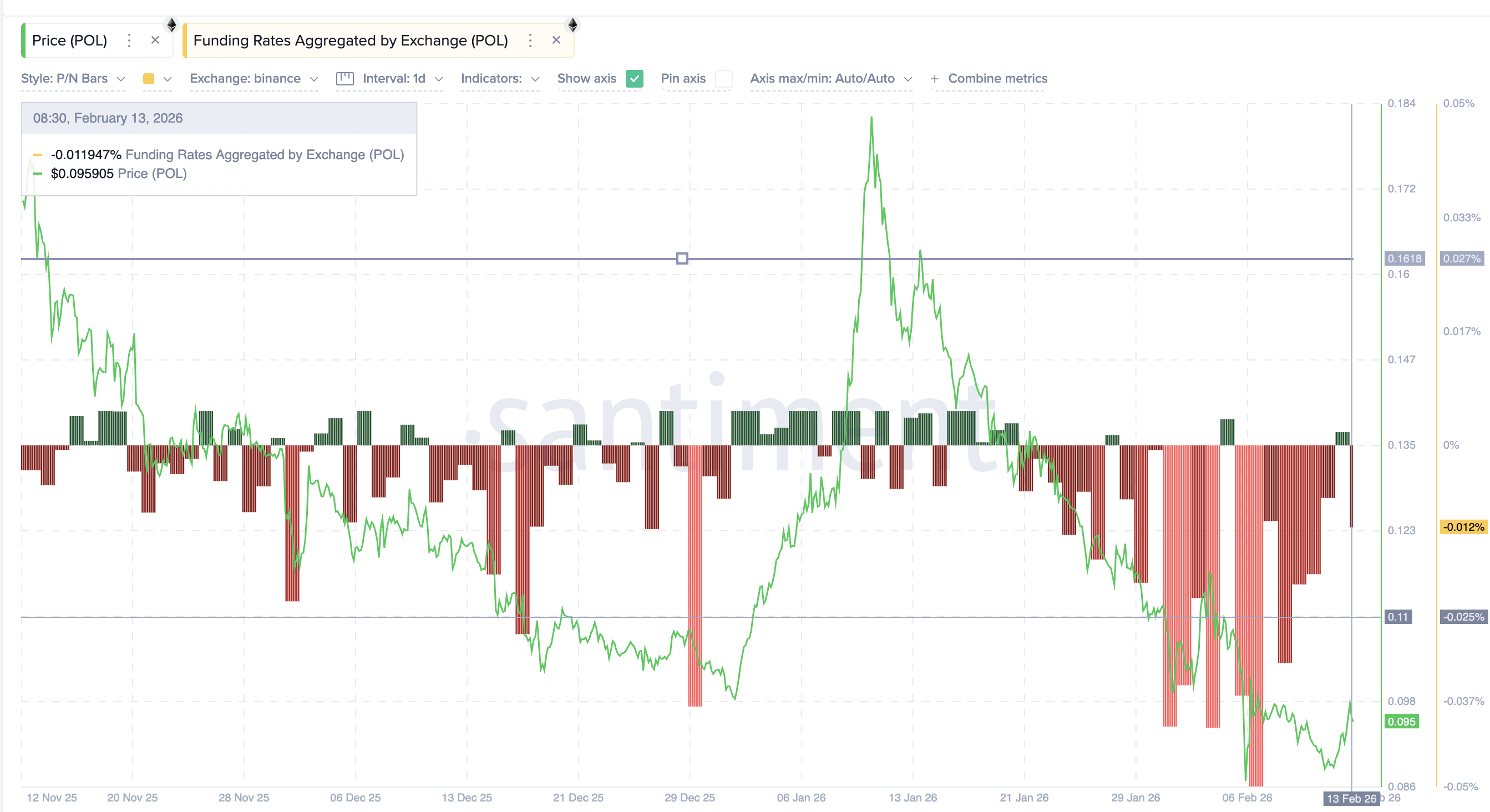Open the Interval: 1d dropdown
This screenshot has height=812, width=1490.
tap(401, 79)
